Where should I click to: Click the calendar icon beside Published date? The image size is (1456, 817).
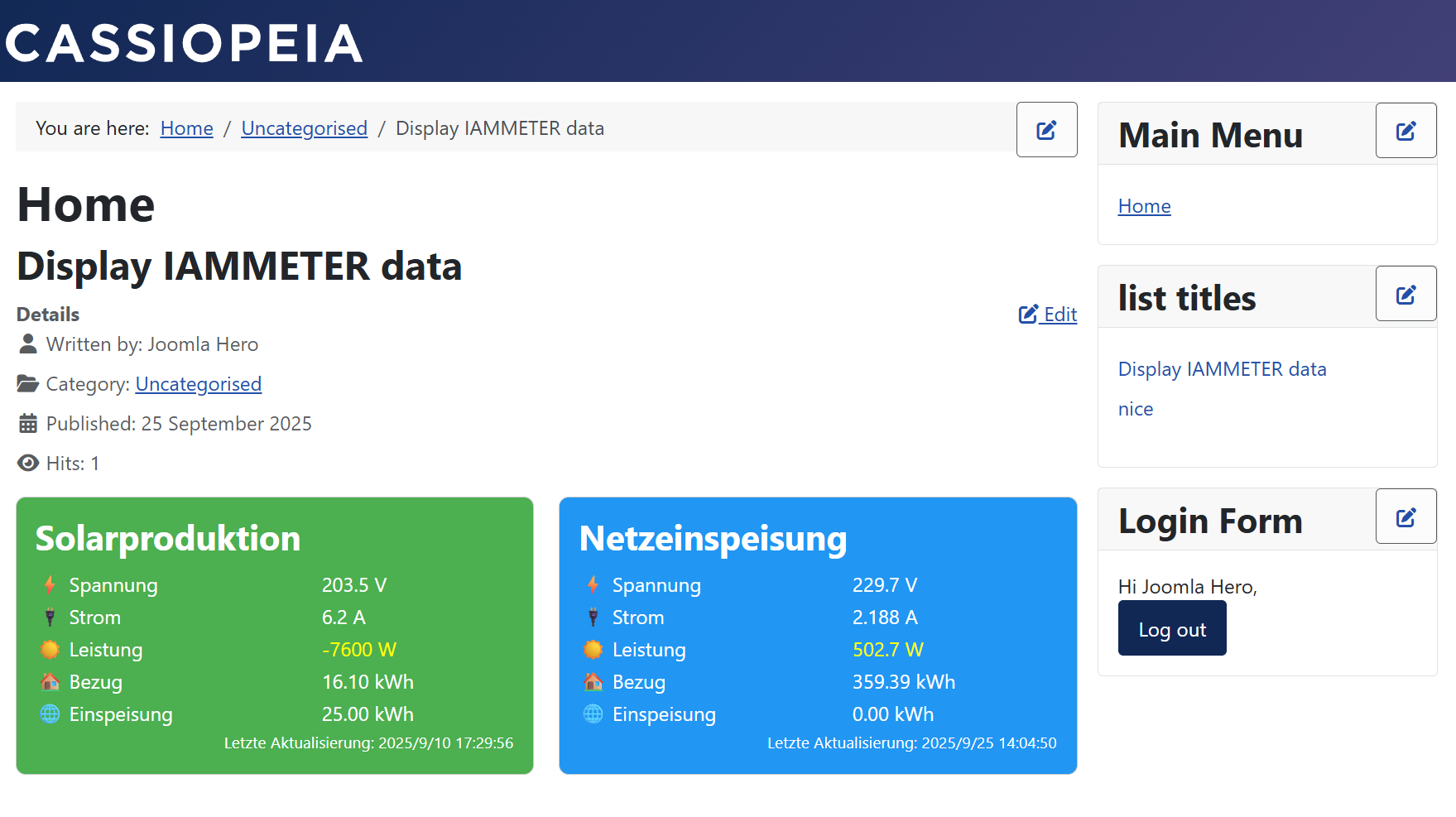click(28, 424)
